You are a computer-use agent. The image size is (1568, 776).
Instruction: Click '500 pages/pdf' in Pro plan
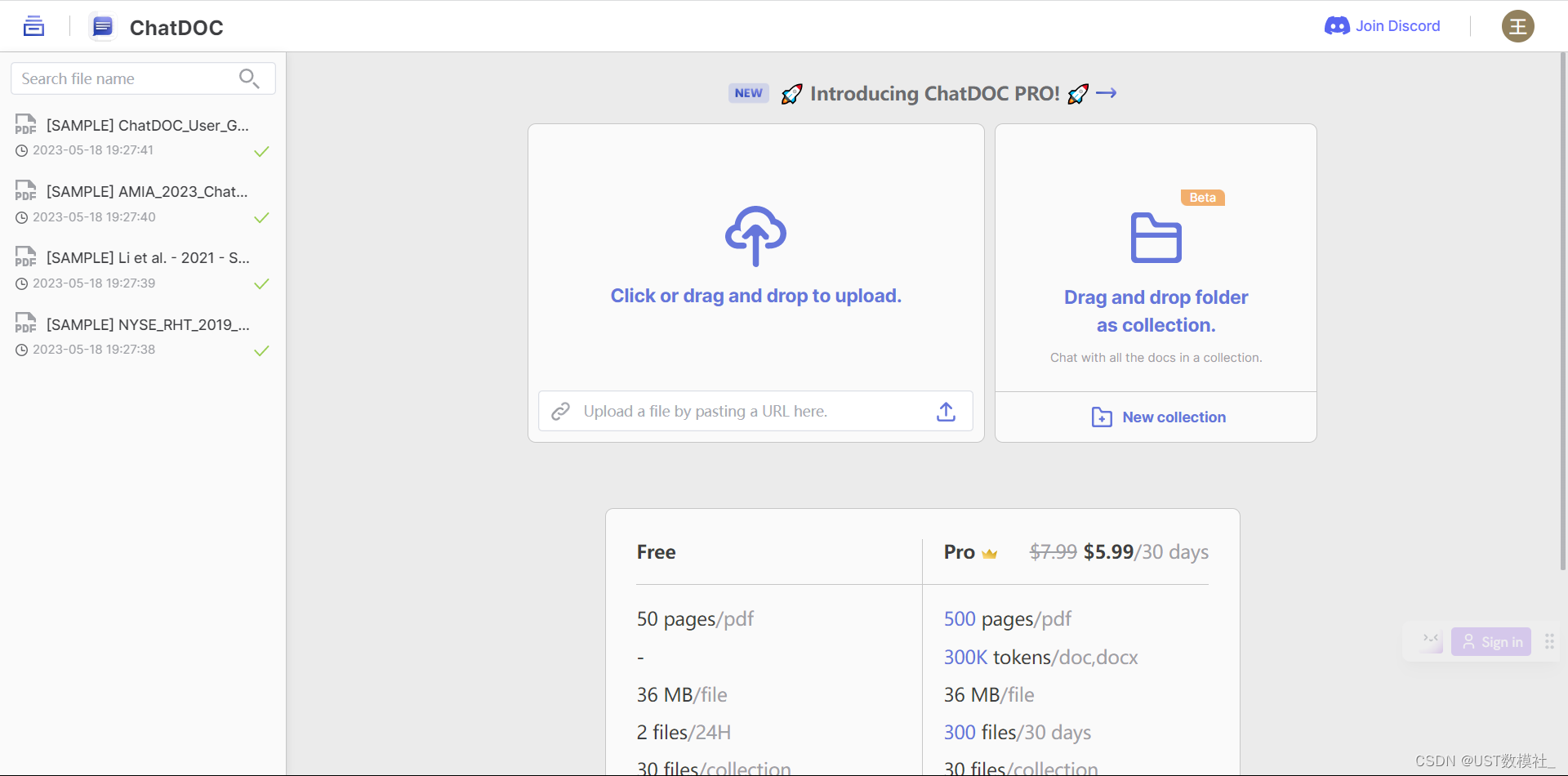(x=1007, y=619)
